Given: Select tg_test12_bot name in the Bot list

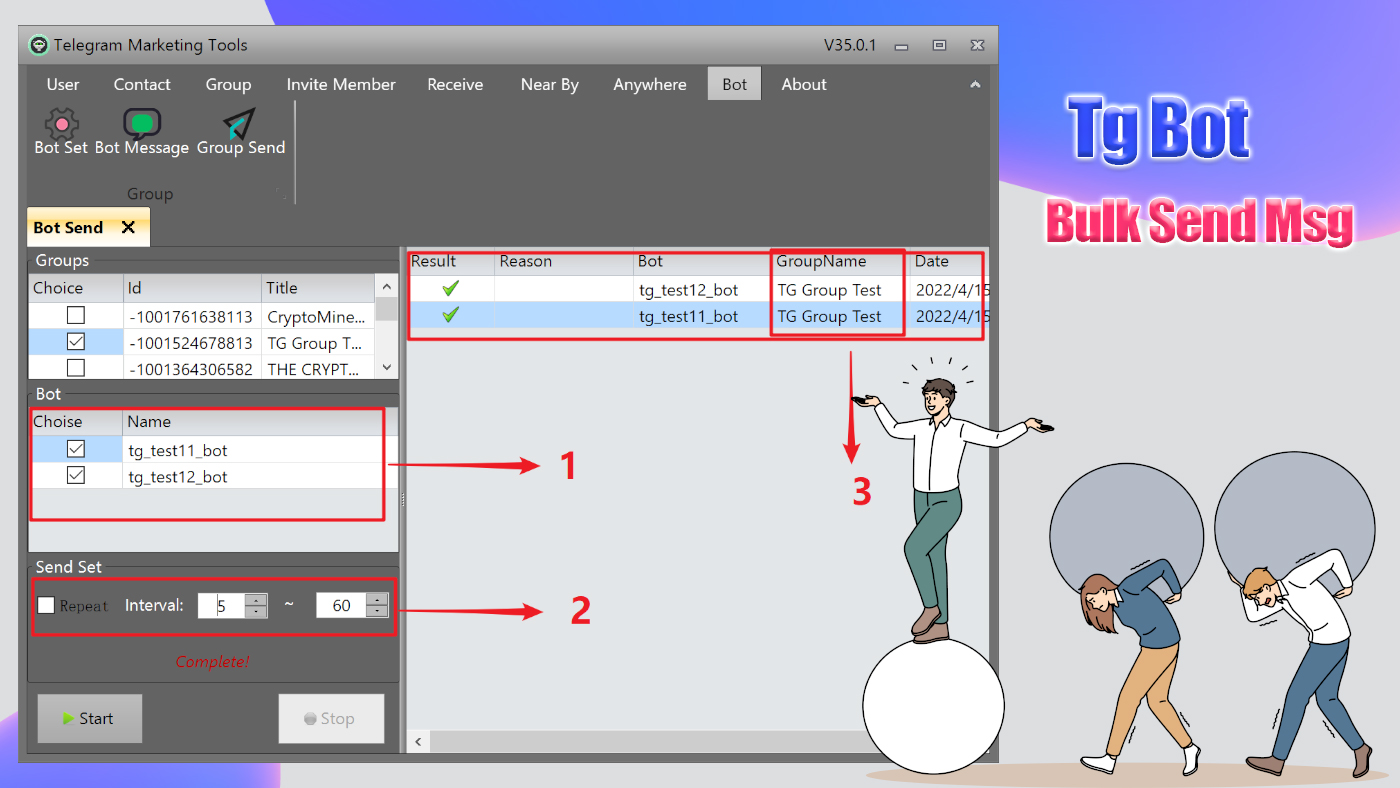Looking at the screenshot, I should [x=178, y=477].
